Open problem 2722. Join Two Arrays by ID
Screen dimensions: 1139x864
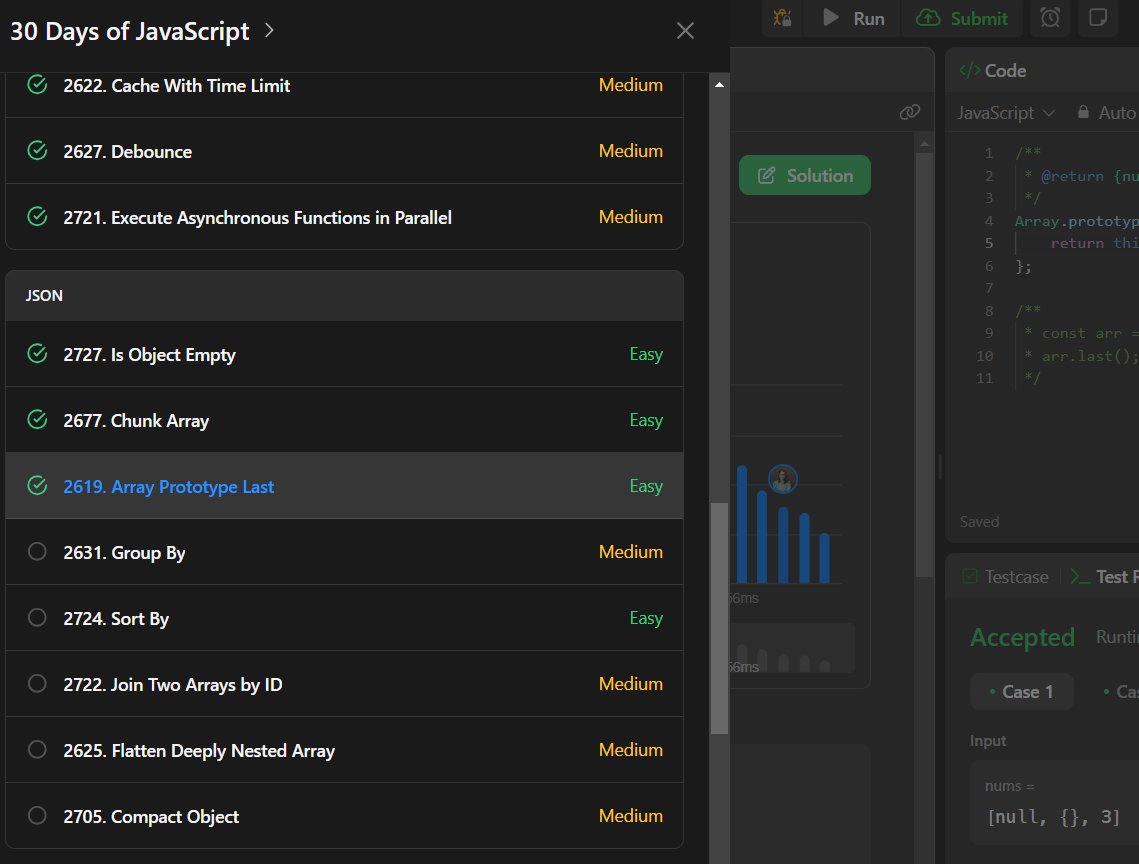(x=344, y=685)
